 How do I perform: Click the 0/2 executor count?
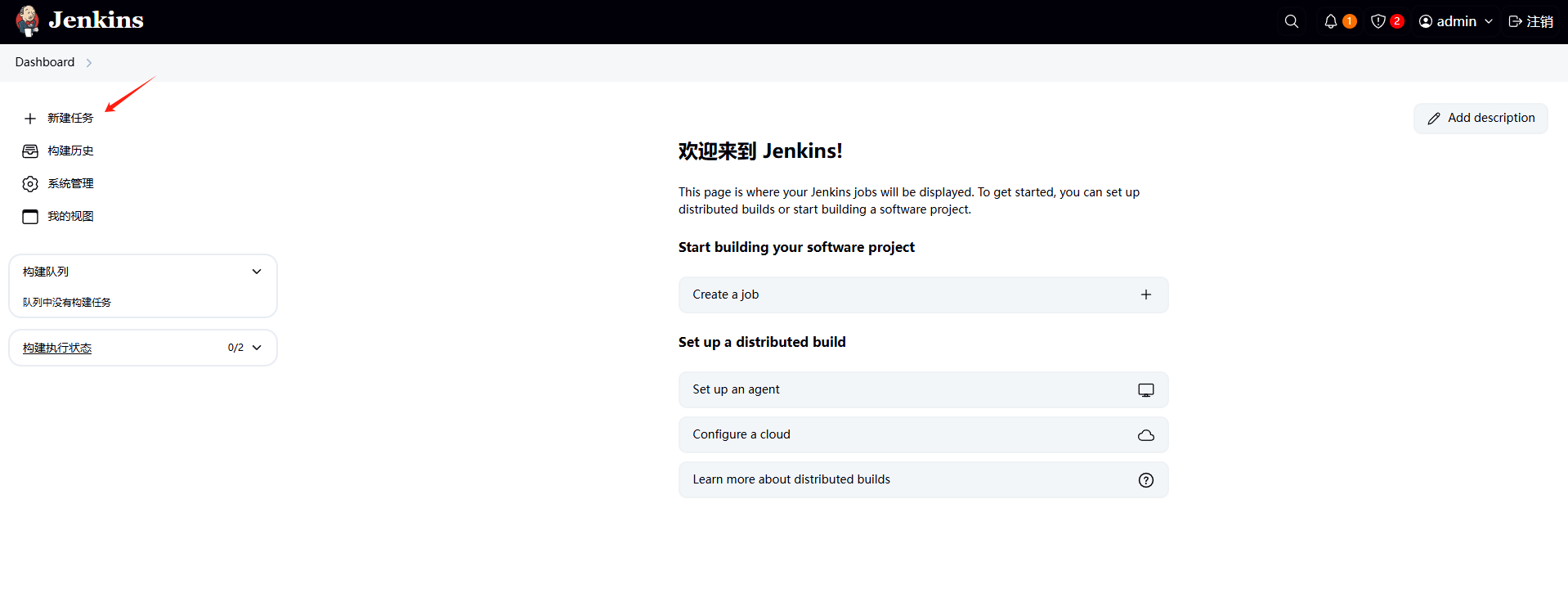pos(235,348)
